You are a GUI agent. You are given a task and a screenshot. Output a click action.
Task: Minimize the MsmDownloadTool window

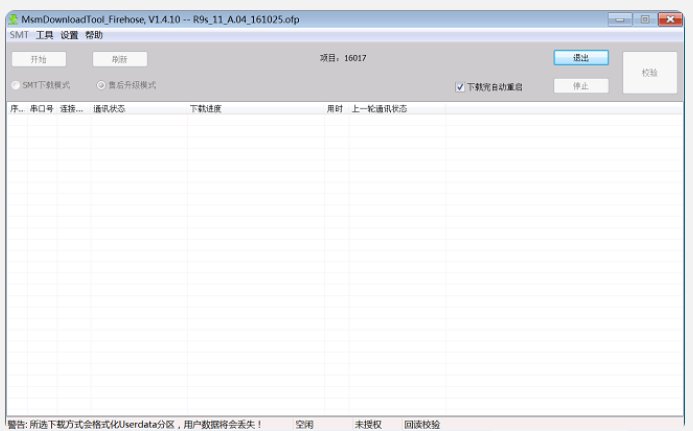click(620, 19)
